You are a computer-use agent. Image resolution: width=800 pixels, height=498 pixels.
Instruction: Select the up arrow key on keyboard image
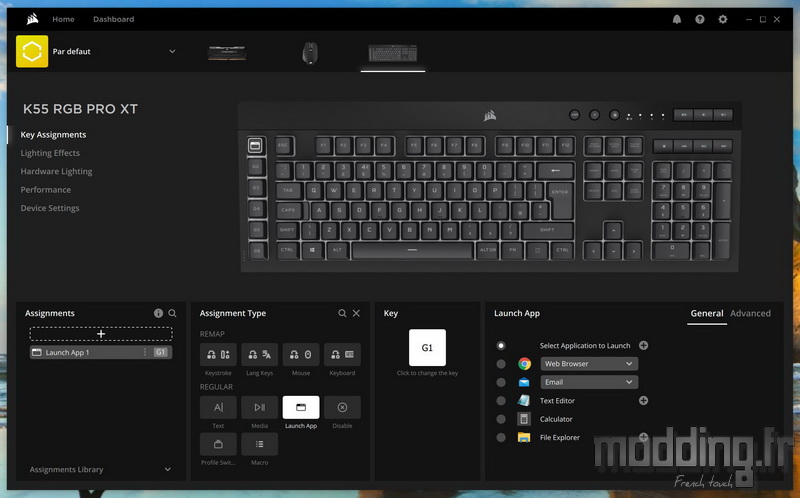tap(613, 231)
